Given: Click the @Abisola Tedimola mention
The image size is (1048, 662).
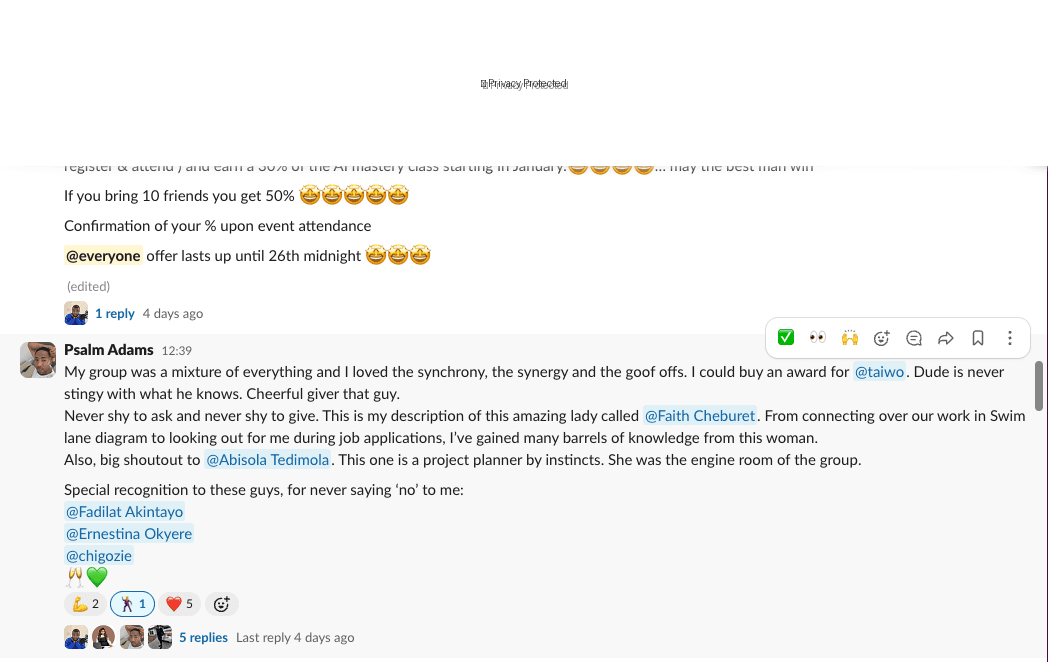Looking at the screenshot, I should pos(267,460).
